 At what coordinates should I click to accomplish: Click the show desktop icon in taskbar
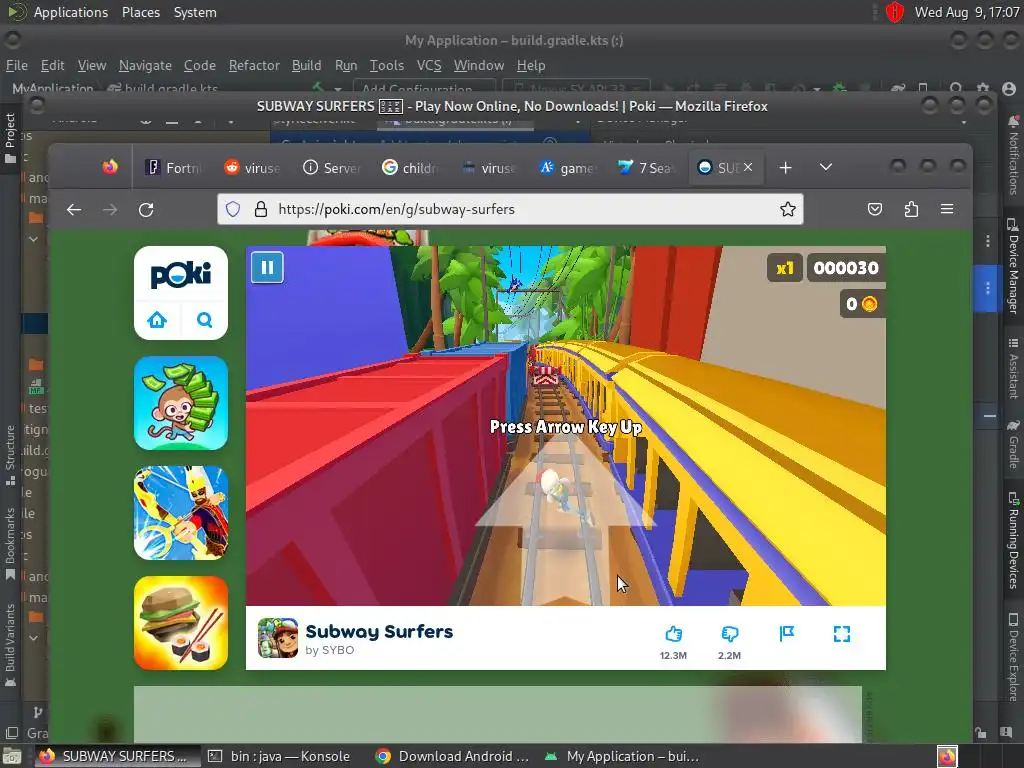(x=12, y=756)
